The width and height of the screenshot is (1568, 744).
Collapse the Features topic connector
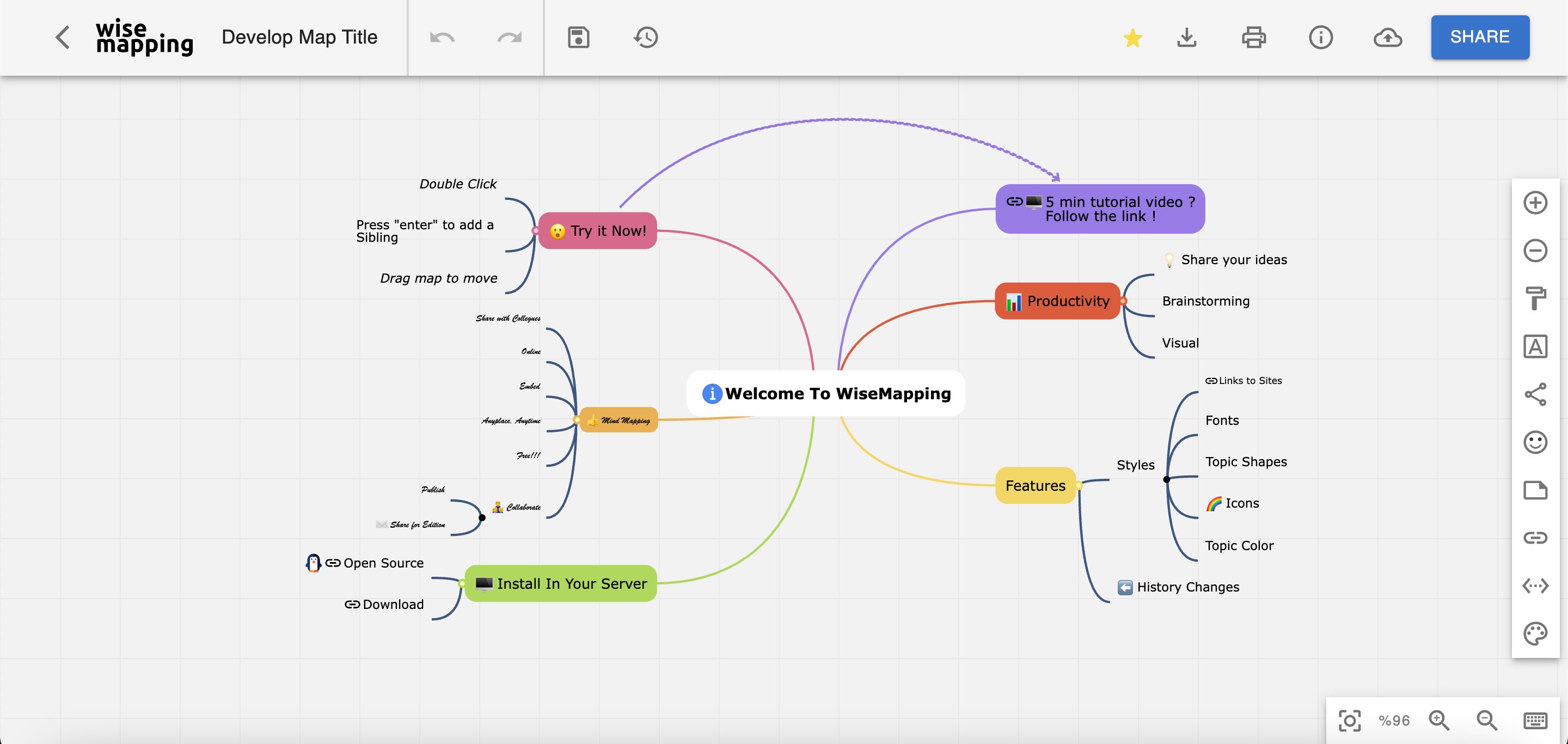pos(1079,485)
